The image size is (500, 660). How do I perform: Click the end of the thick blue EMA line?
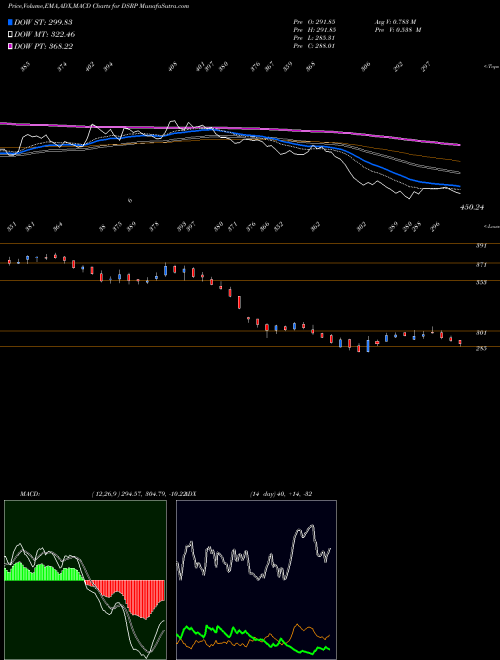tap(459, 186)
